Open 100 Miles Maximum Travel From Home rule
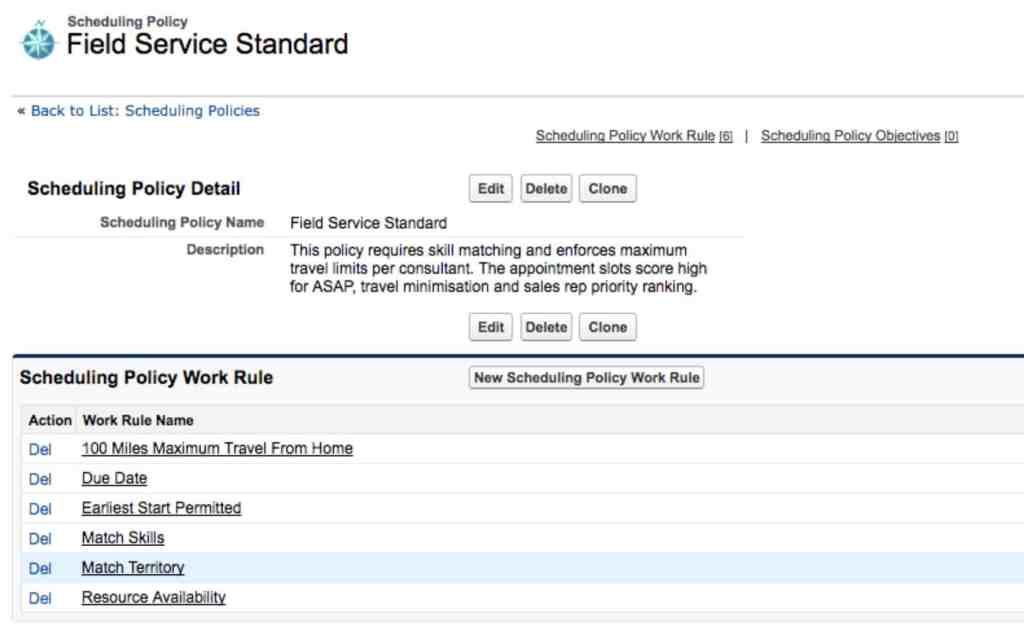The image size is (1024, 626). [x=217, y=449]
